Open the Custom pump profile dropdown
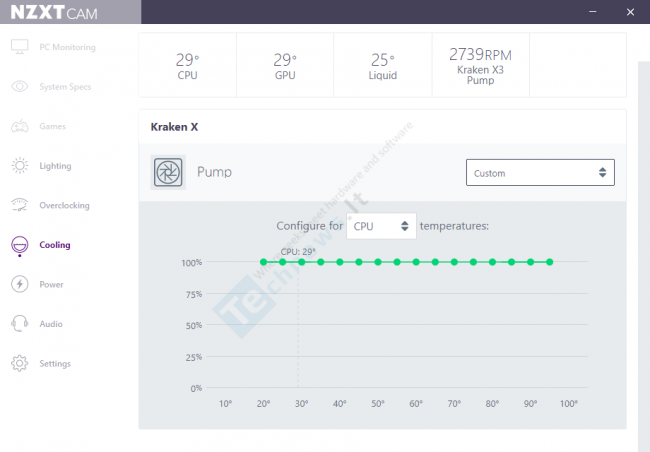Viewport: 650px width, 452px height. pos(540,173)
